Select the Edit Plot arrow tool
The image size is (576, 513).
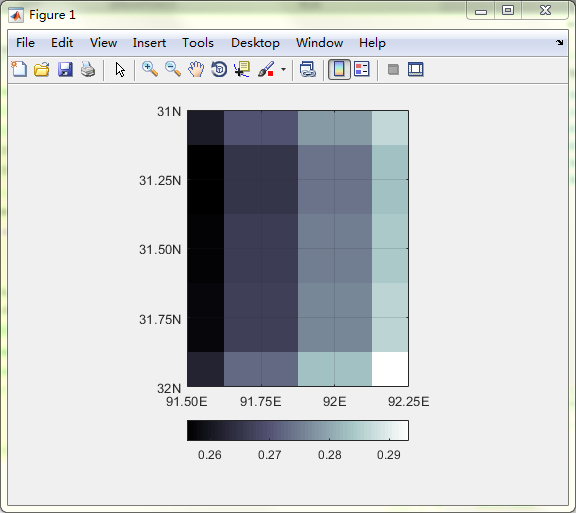tap(120, 69)
